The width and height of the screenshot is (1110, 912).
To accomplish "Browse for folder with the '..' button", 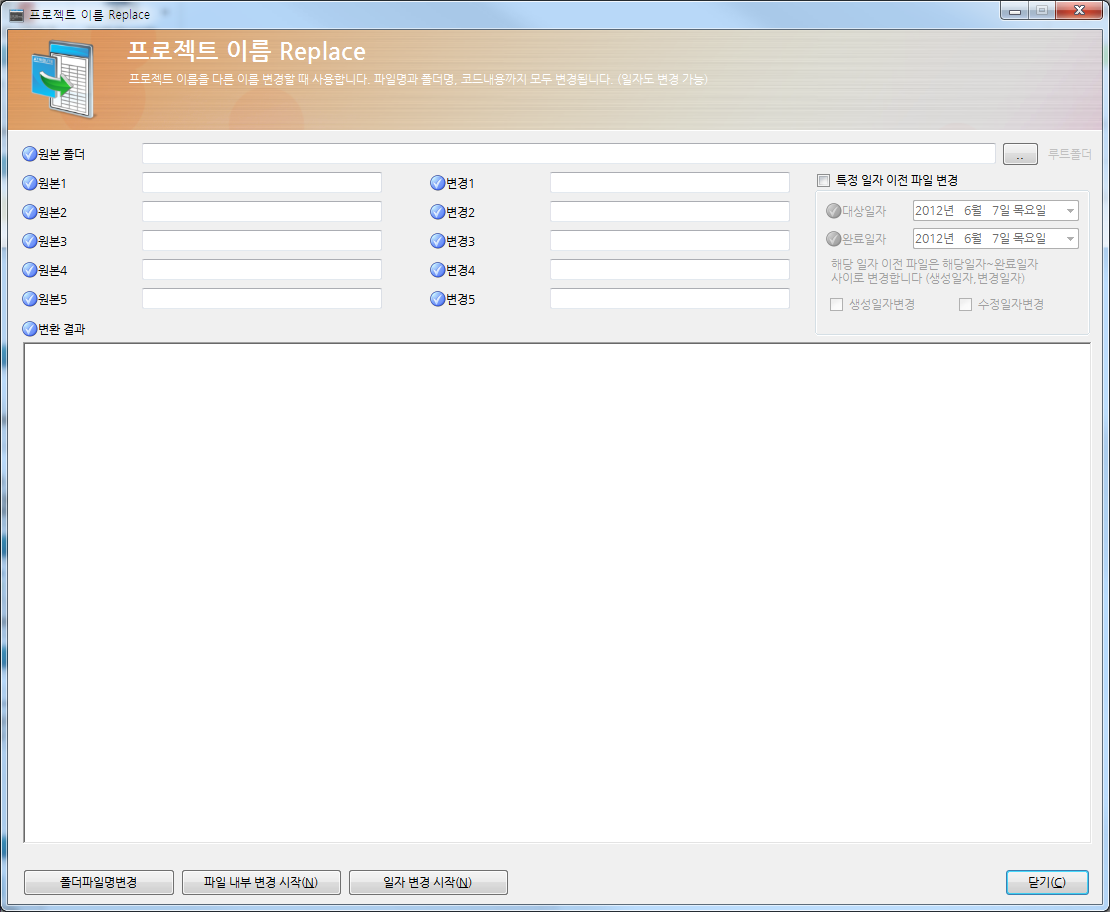I will click(1020, 154).
